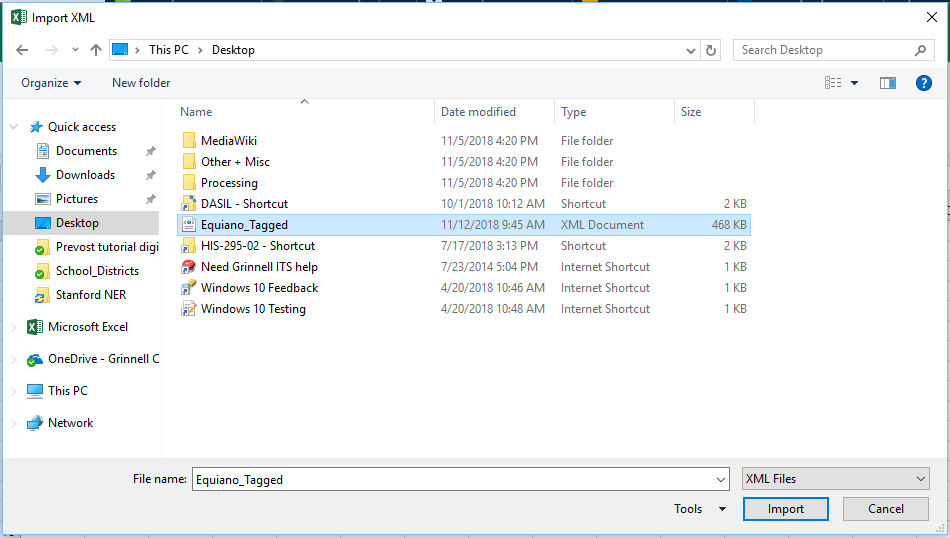
Task: Click the New folder command
Action: click(141, 83)
